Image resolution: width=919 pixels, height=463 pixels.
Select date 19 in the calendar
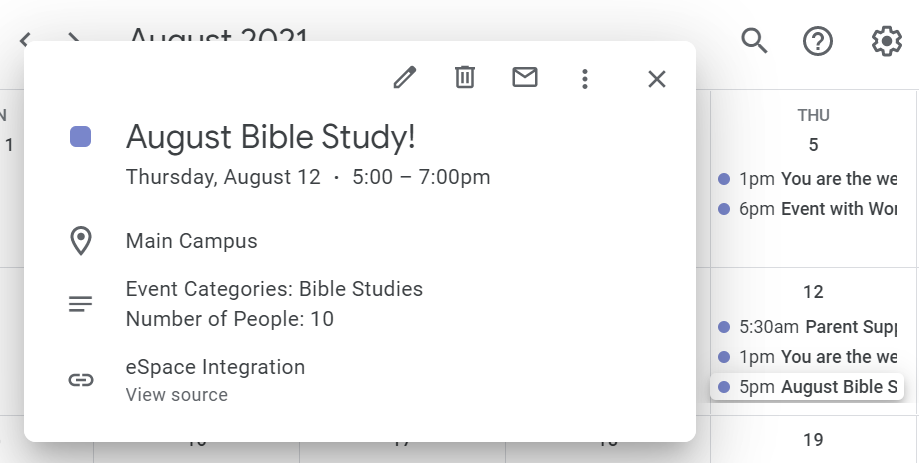pyautogui.click(x=813, y=440)
